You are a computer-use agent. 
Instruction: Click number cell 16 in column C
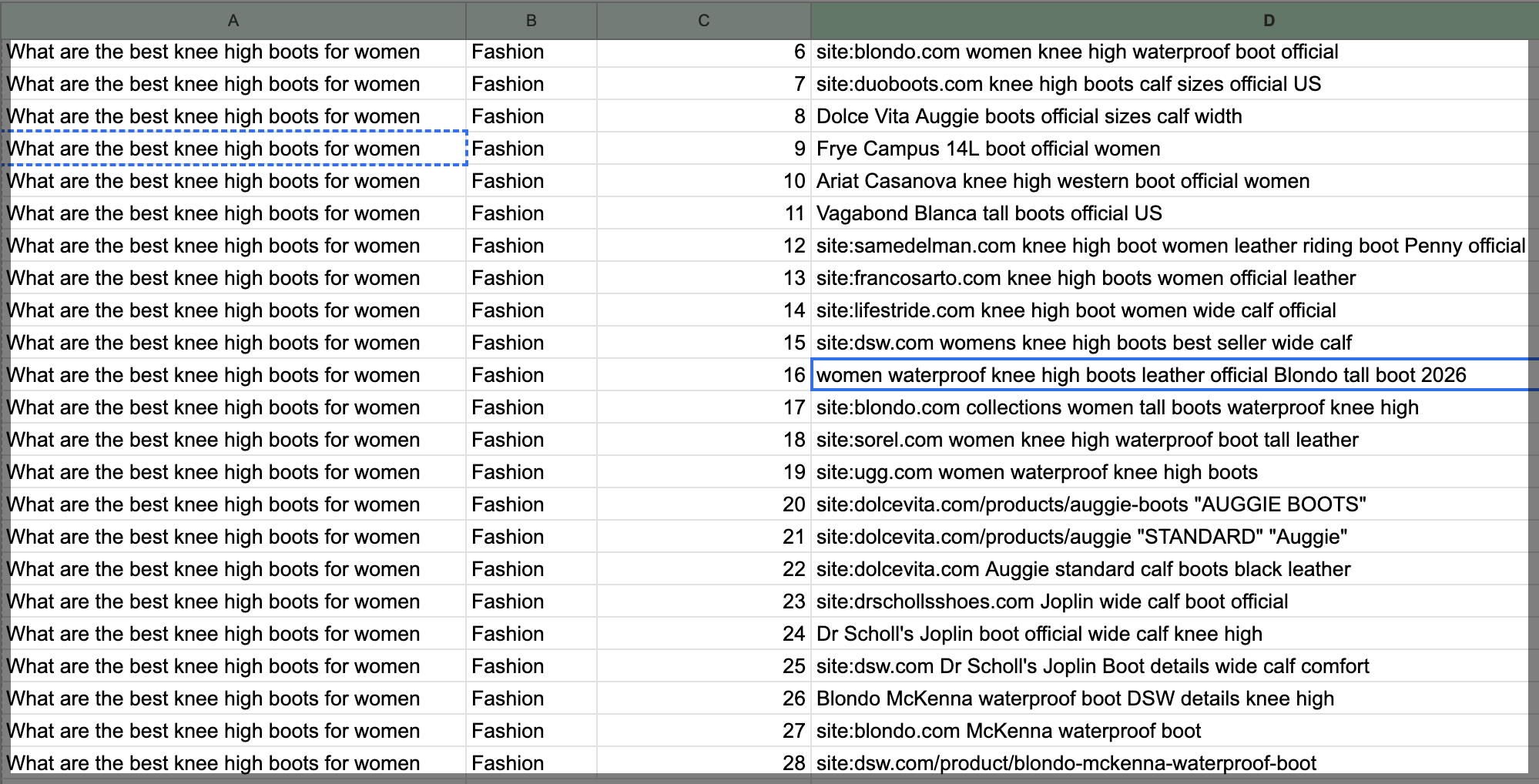tap(704, 375)
